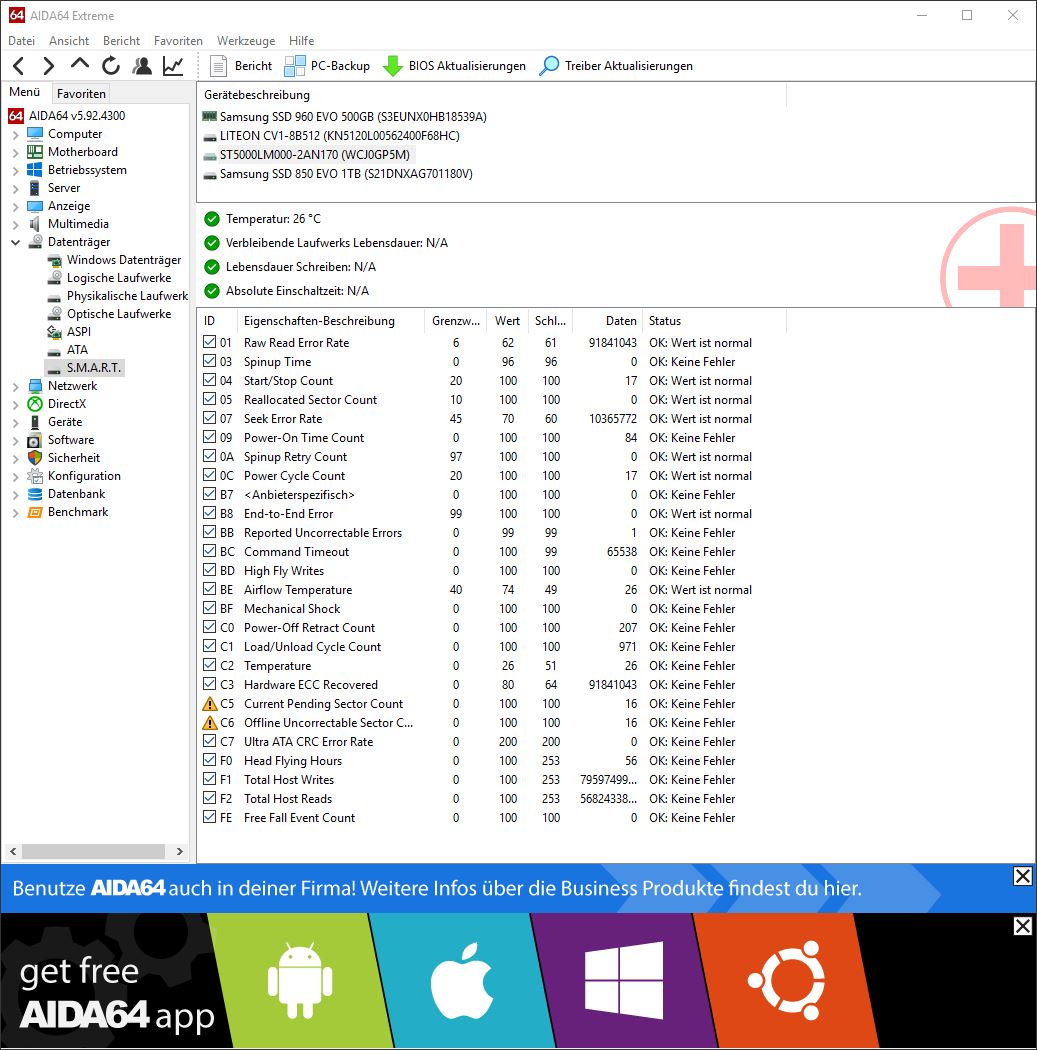Click the DirectX Xbox icon in tree
This screenshot has height=1050, width=1037.
tap(35, 404)
